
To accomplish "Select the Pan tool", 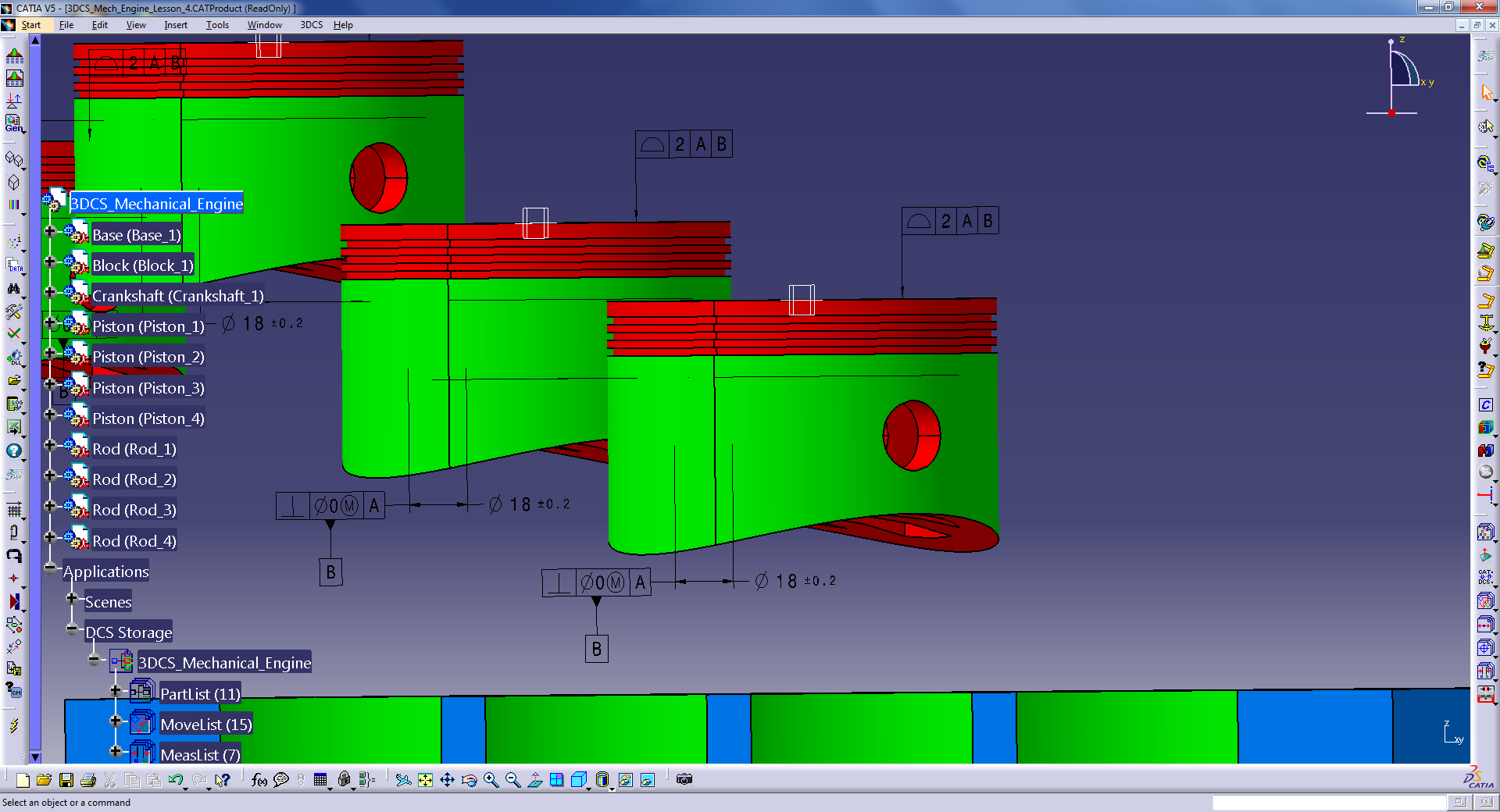I will pos(448,780).
